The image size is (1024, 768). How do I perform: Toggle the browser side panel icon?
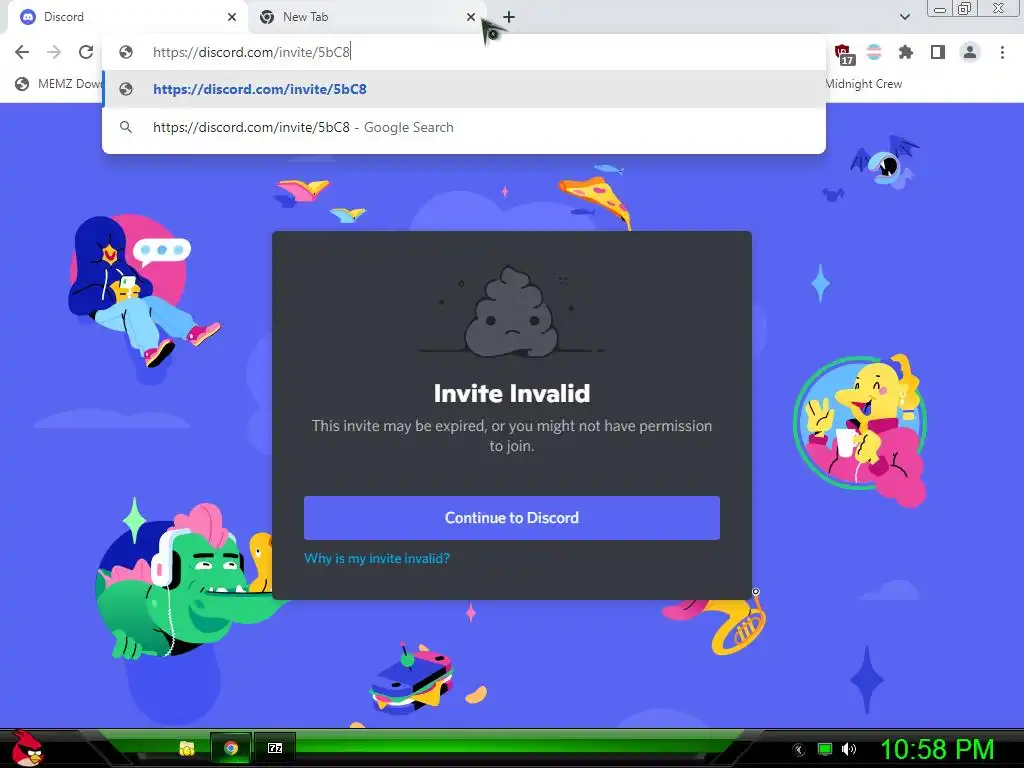pos(938,52)
